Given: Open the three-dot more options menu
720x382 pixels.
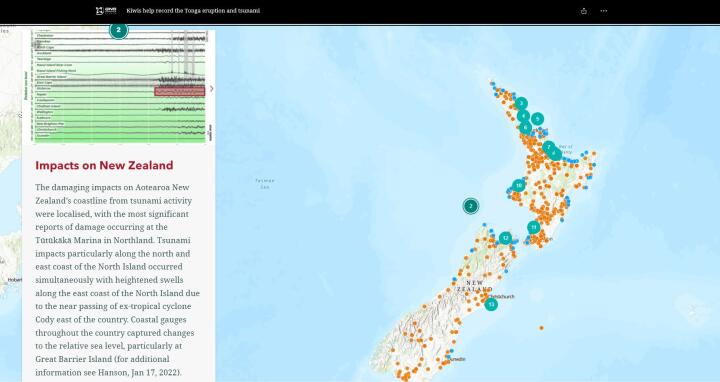Looking at the screenshot, I should click(604, 11).
